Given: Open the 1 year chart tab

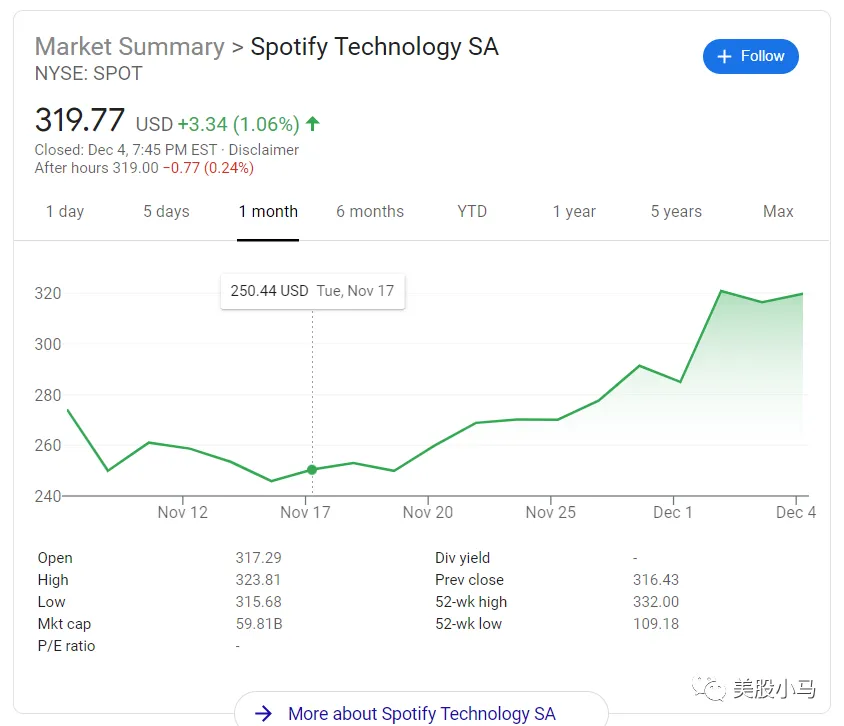Looking at the screenshot, I should click(574, 212).
